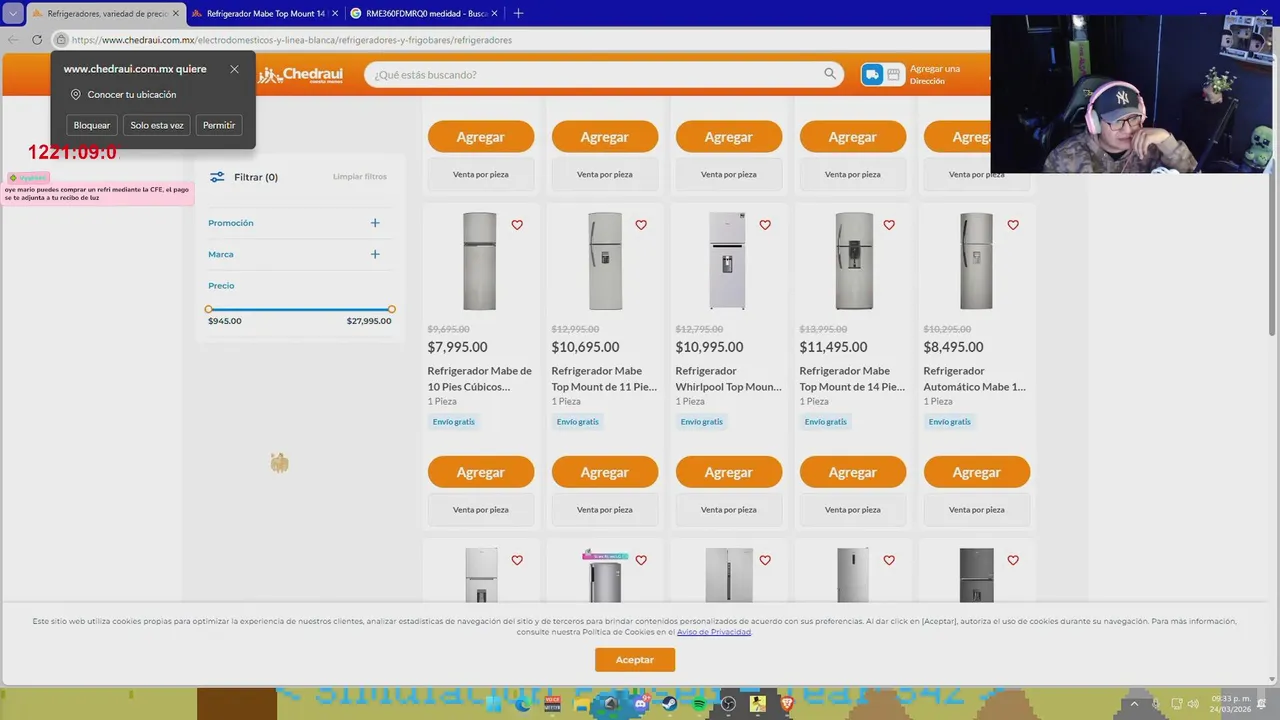The width and height of the screenshot is (1280, 720).
Task: Toggle heart on $10,995.00 Whirlpool refrigerator
Action: pyautogui.click(x=765, y=225)
